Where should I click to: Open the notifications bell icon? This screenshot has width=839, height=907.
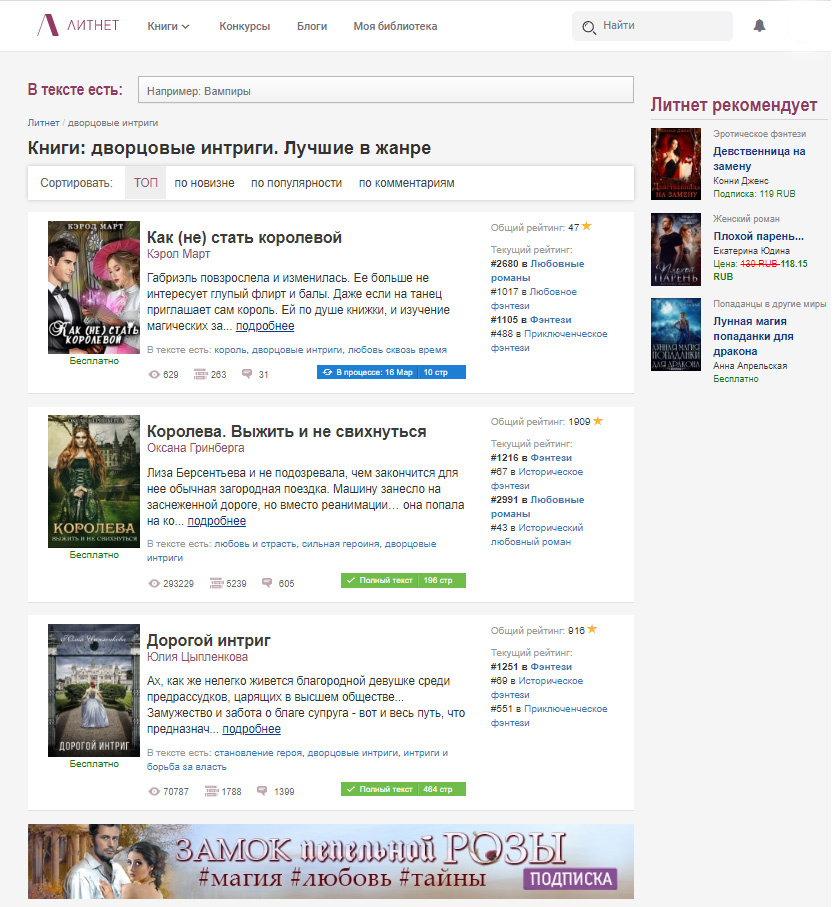(759, 26)
